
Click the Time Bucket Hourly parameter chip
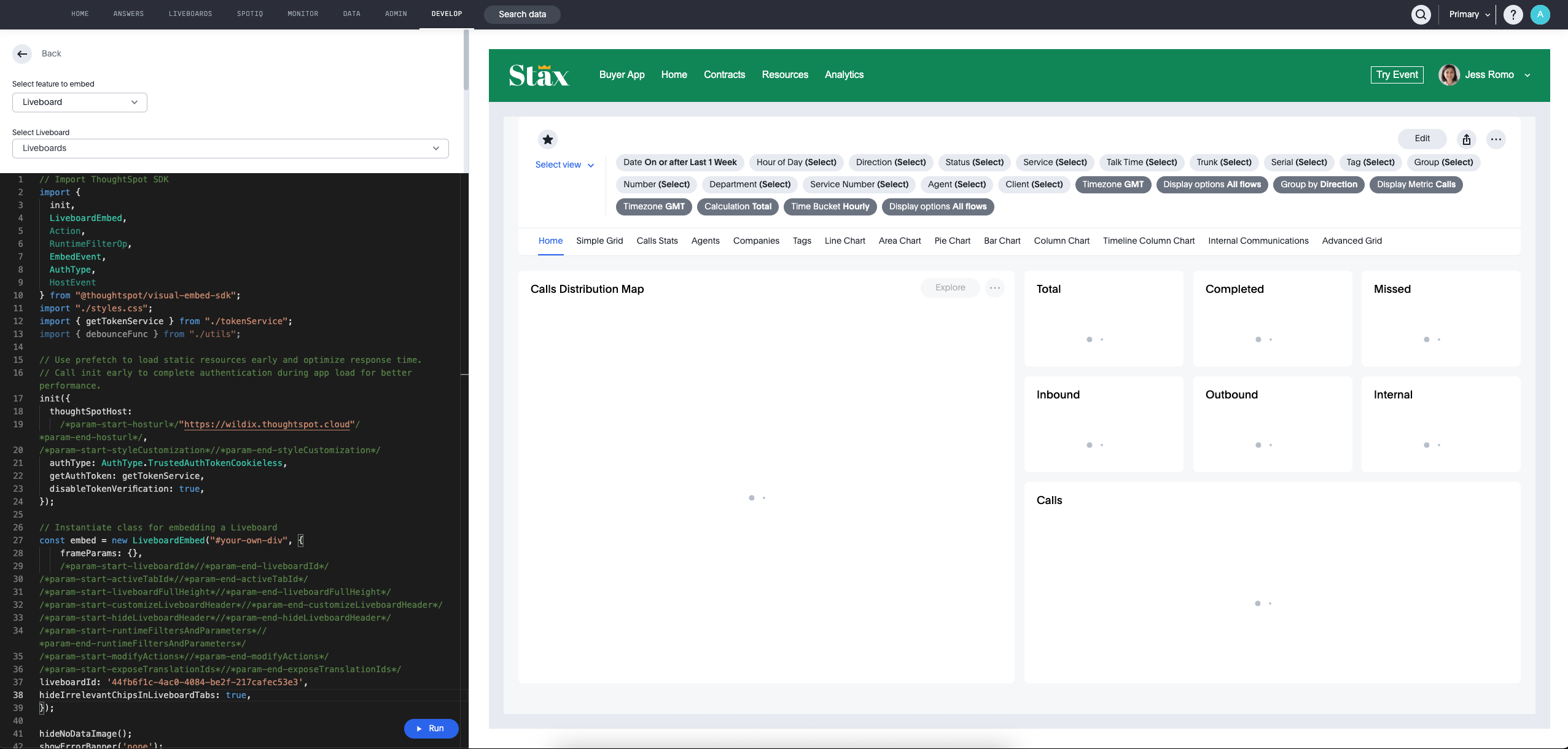coord(830,207)
